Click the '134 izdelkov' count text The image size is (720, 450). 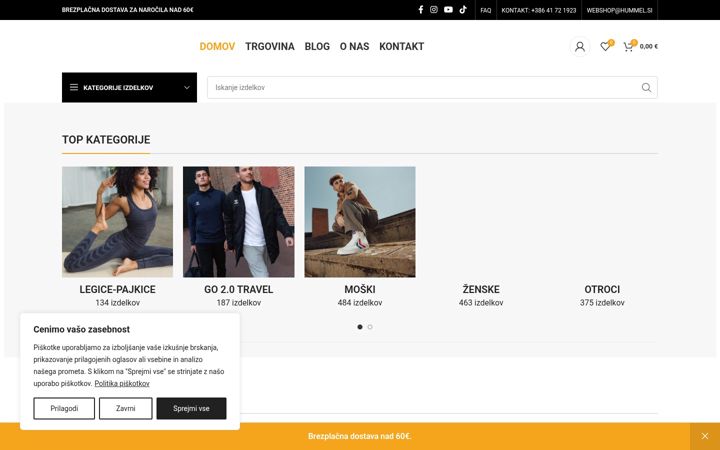[x=118, y=303]
